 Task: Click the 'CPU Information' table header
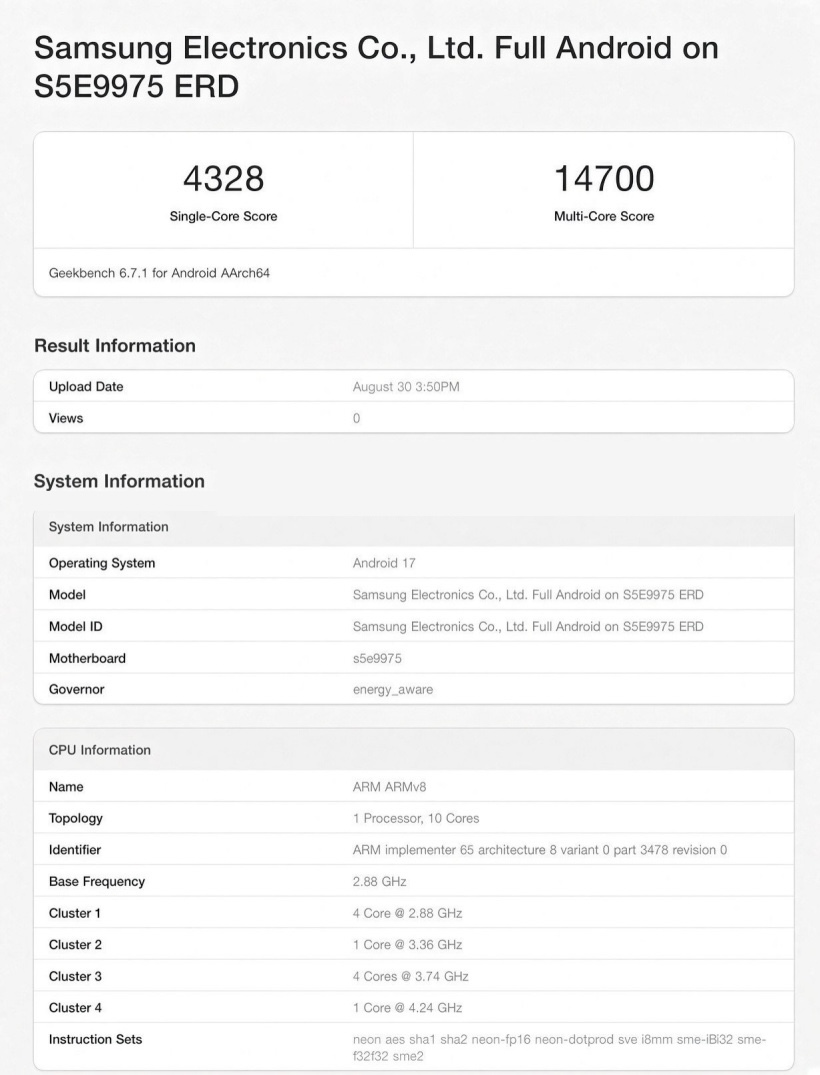tap(414, 750)
